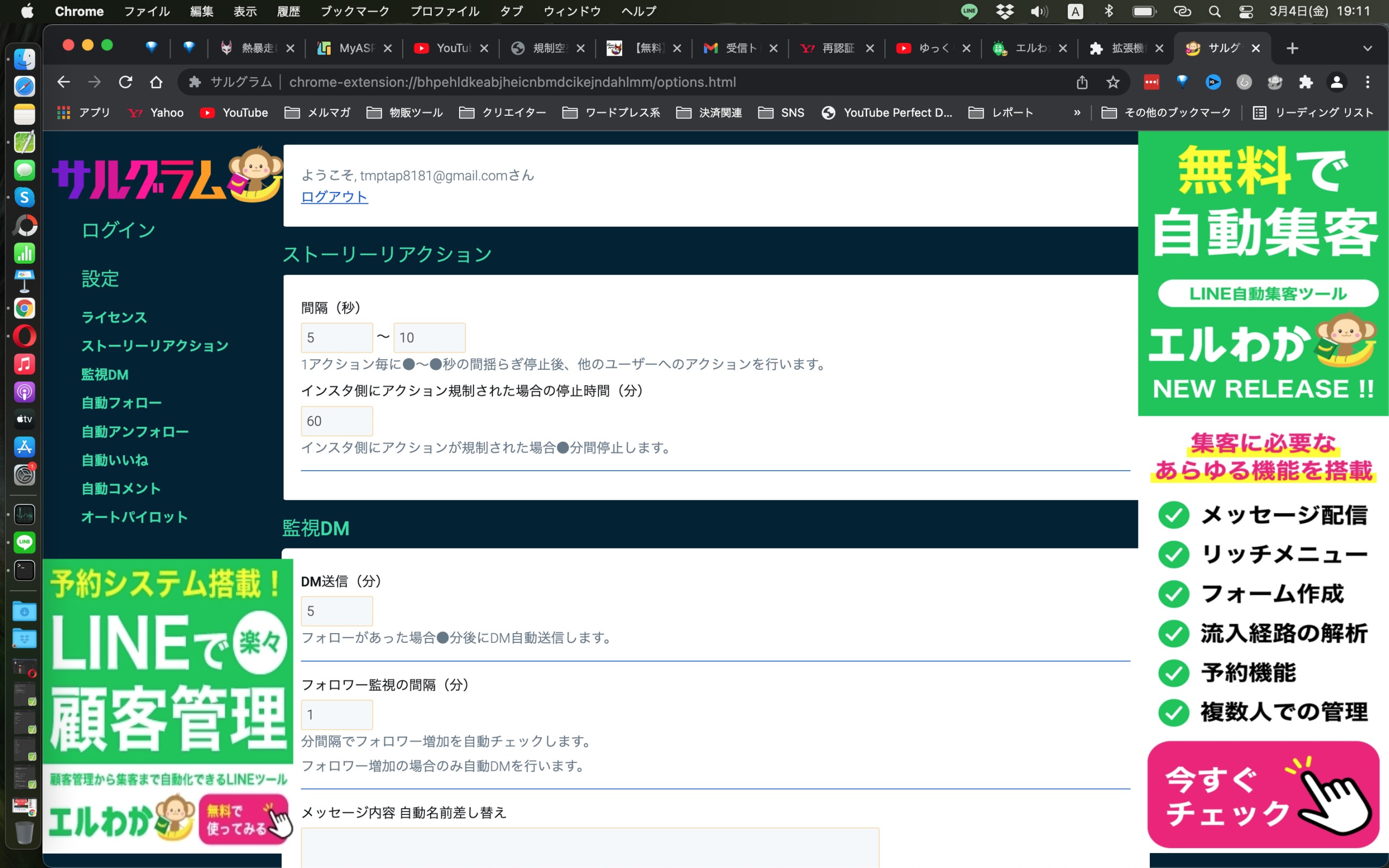The image size is (1389, 868).
Task: Launch Safari from the Dock
Action: 24,86
